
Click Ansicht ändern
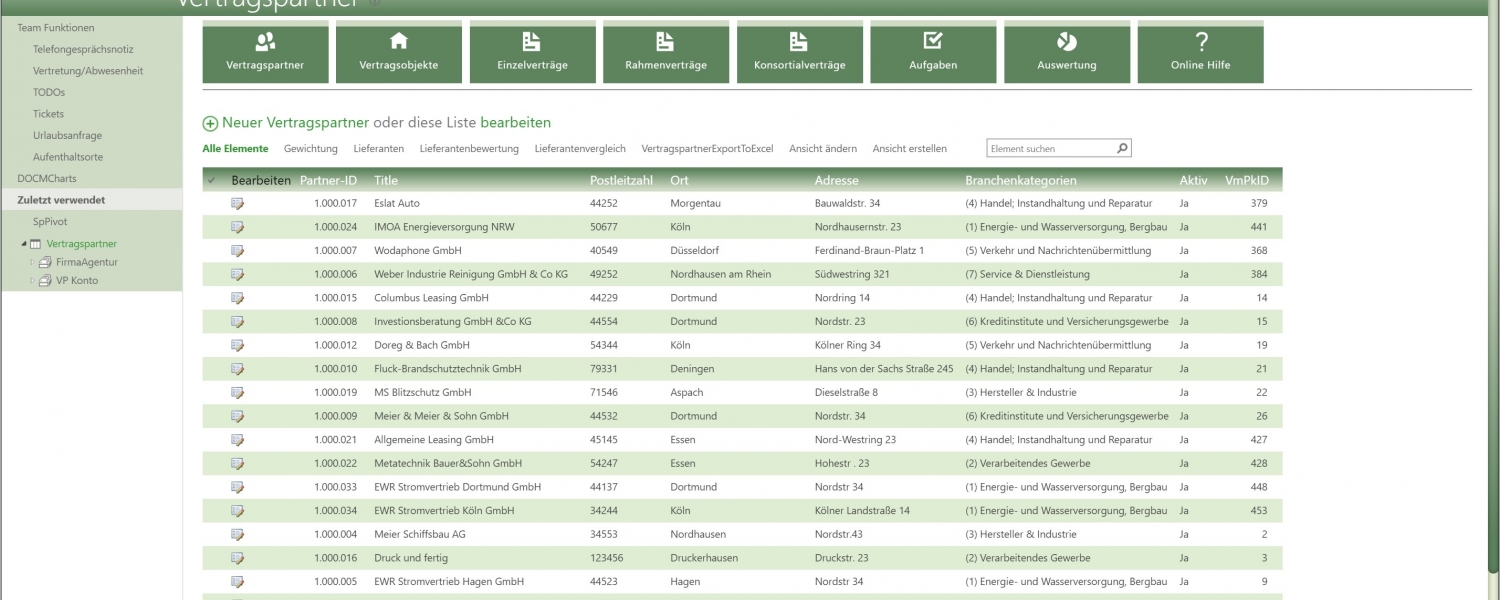click(823, 149)
